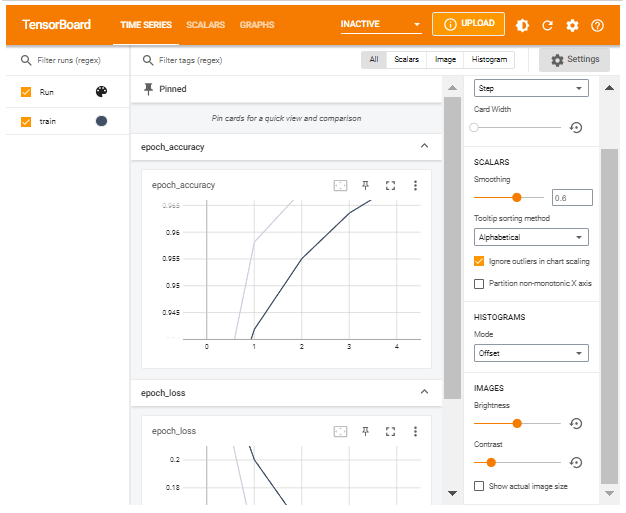Screen dimensions: 626x513
Task: Click the Pinned pin icon
Action: 149,89
